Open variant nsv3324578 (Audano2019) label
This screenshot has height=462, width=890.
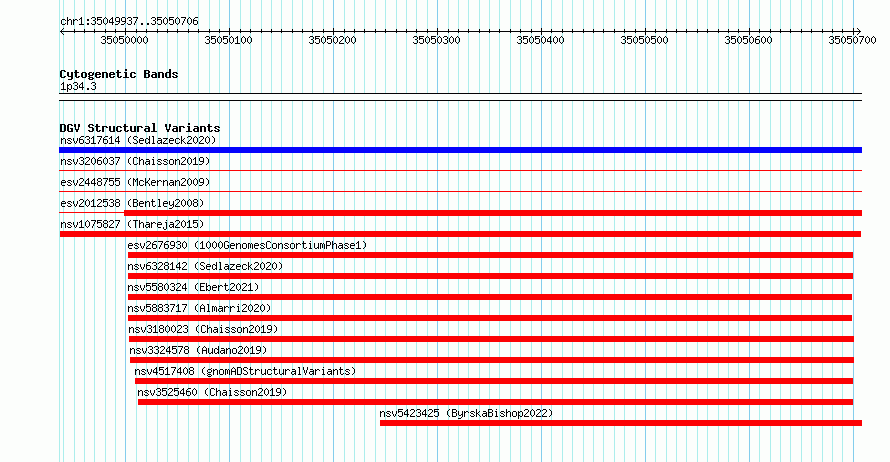pos(198,350)
